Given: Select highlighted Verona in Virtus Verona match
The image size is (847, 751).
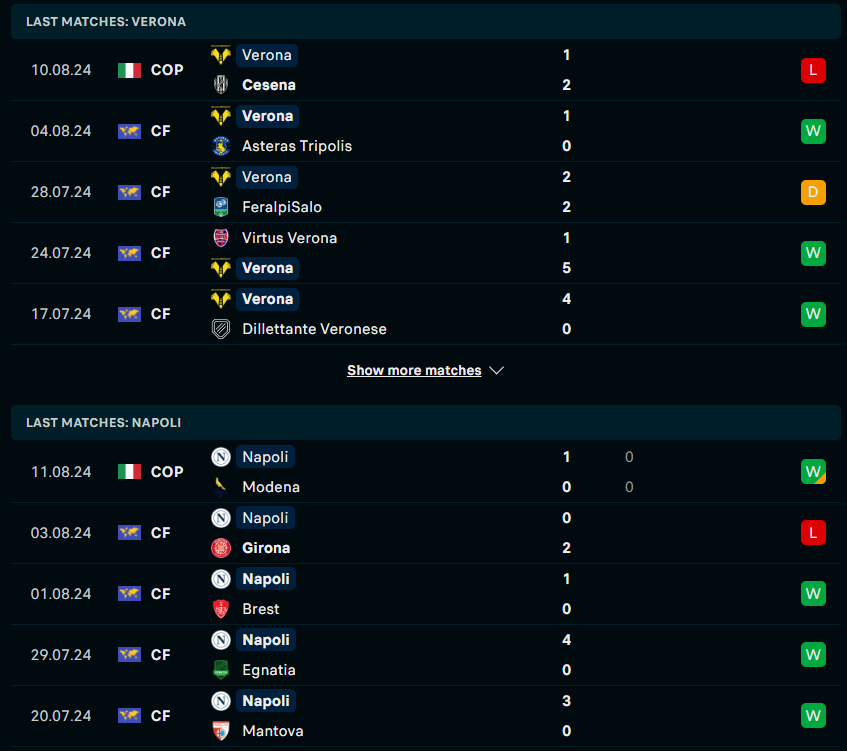Looking at the screenshot, I should 267,268.
